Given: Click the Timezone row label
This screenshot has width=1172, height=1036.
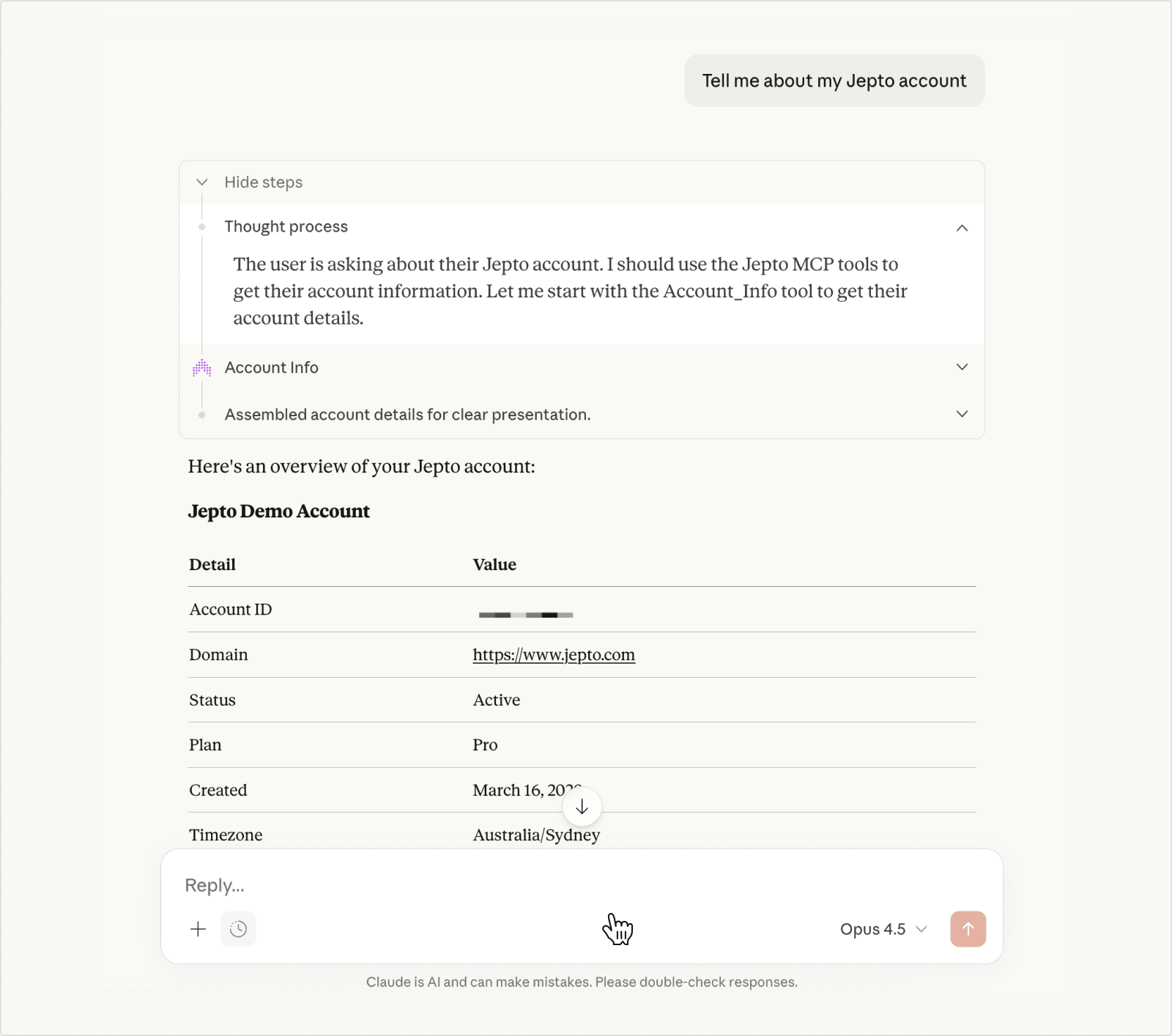Looking at the screenshot, I should 226,835.
